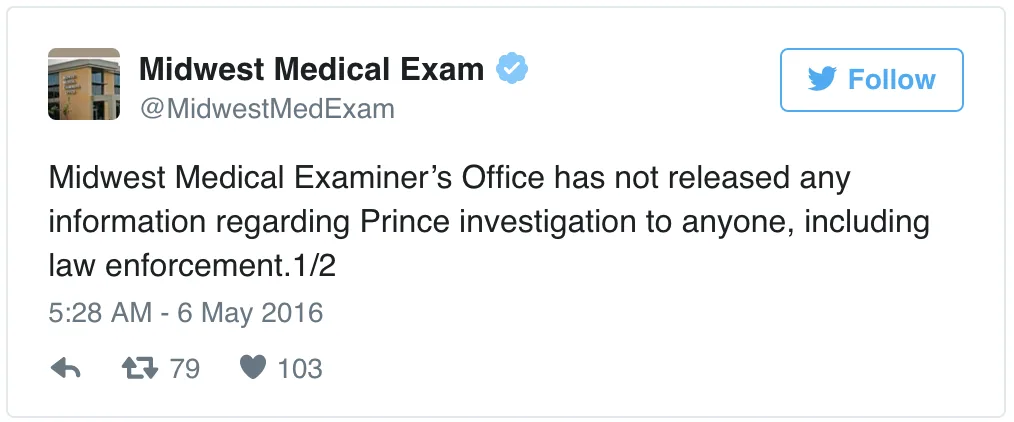Click the Twitter bird icon in Follow
This screenshot has height=422, width=1014.
point(822,79)
